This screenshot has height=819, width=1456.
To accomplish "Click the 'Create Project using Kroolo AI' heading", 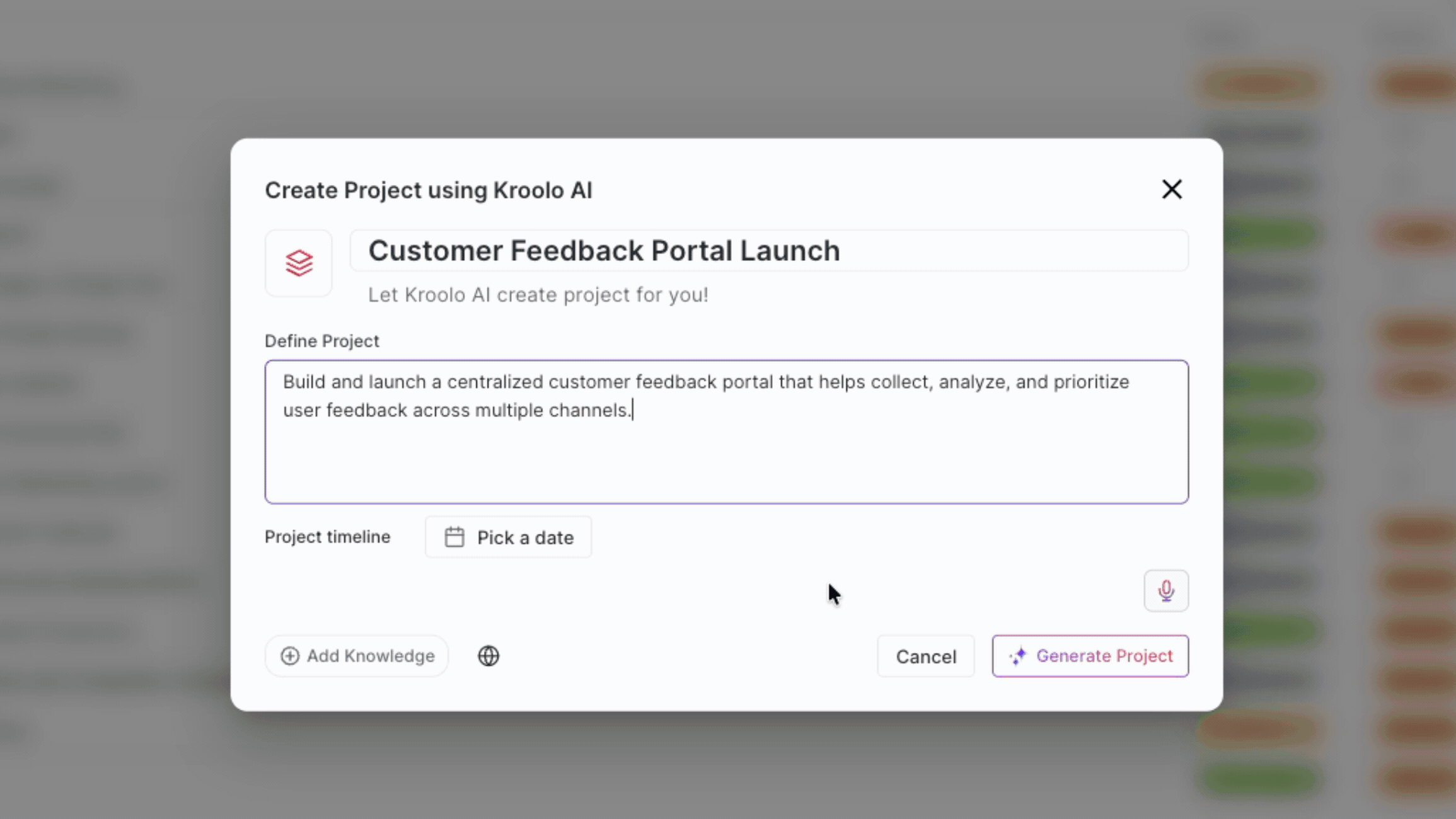I will 429,190.
